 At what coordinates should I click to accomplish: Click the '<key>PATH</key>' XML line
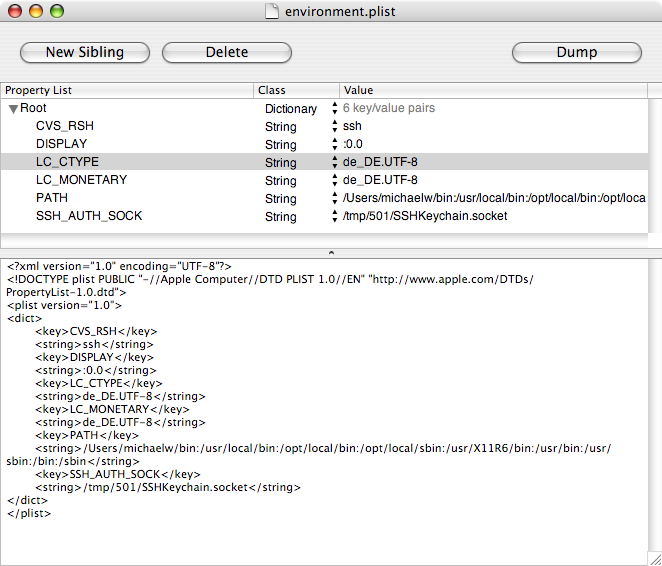[87, 435]
